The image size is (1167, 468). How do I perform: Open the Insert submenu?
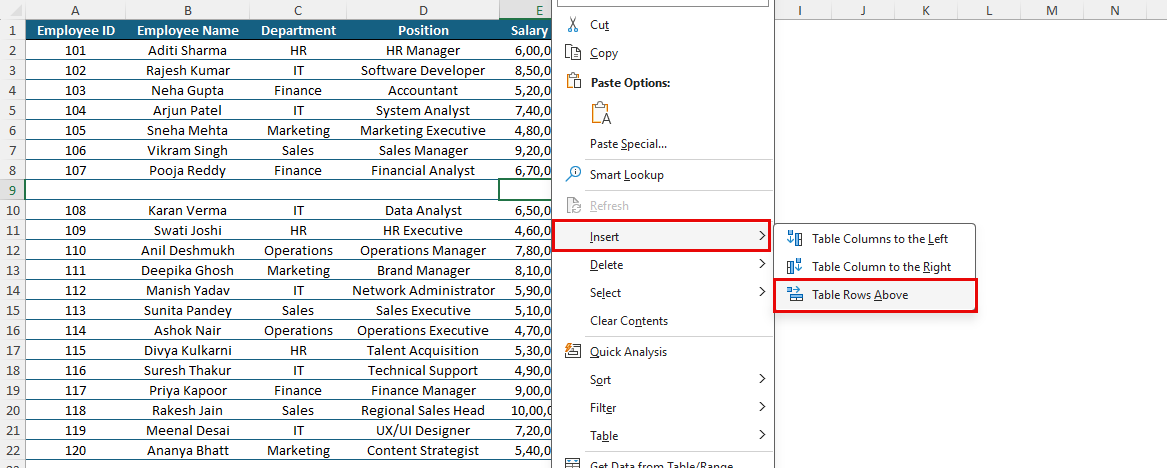(660, 237)
